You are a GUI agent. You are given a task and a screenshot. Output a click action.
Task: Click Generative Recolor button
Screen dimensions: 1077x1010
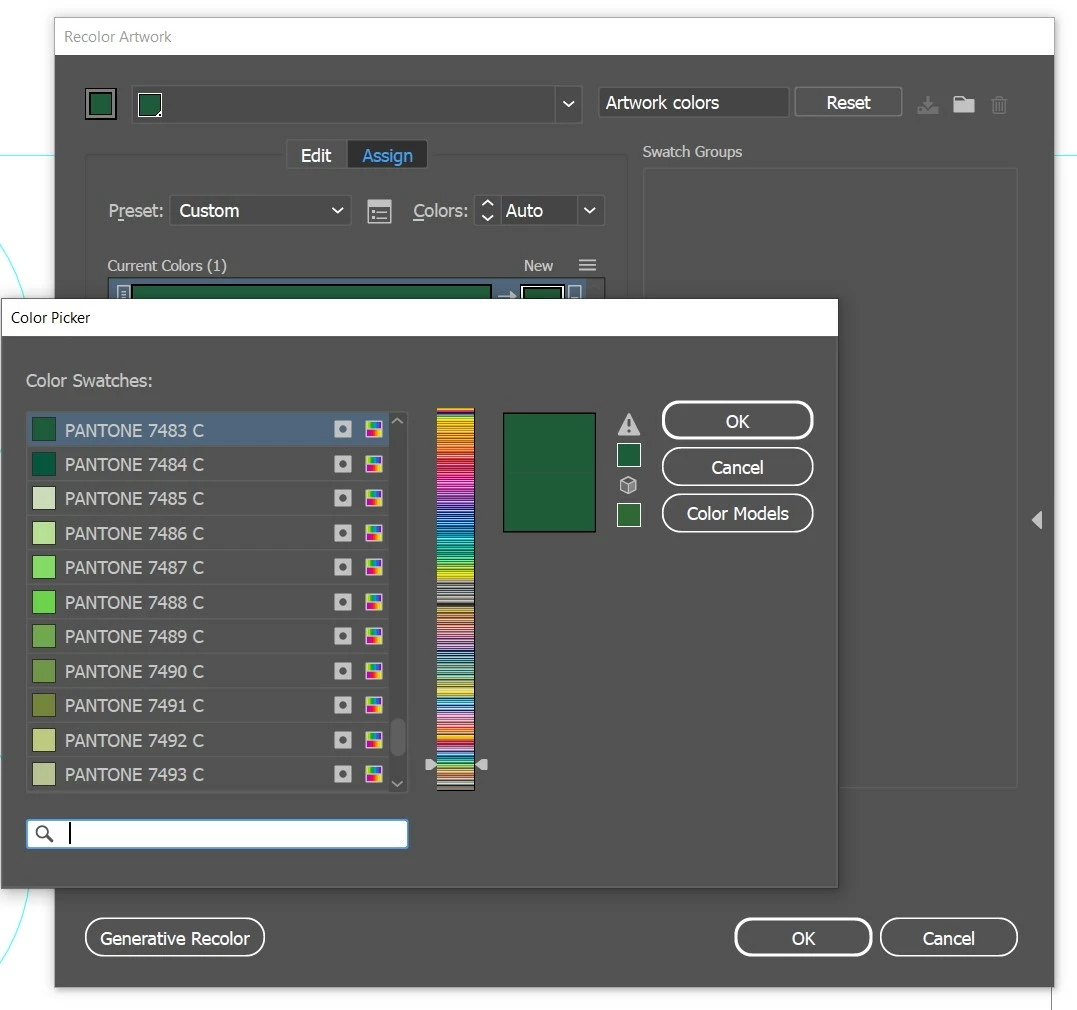click(x=174, y=938)
